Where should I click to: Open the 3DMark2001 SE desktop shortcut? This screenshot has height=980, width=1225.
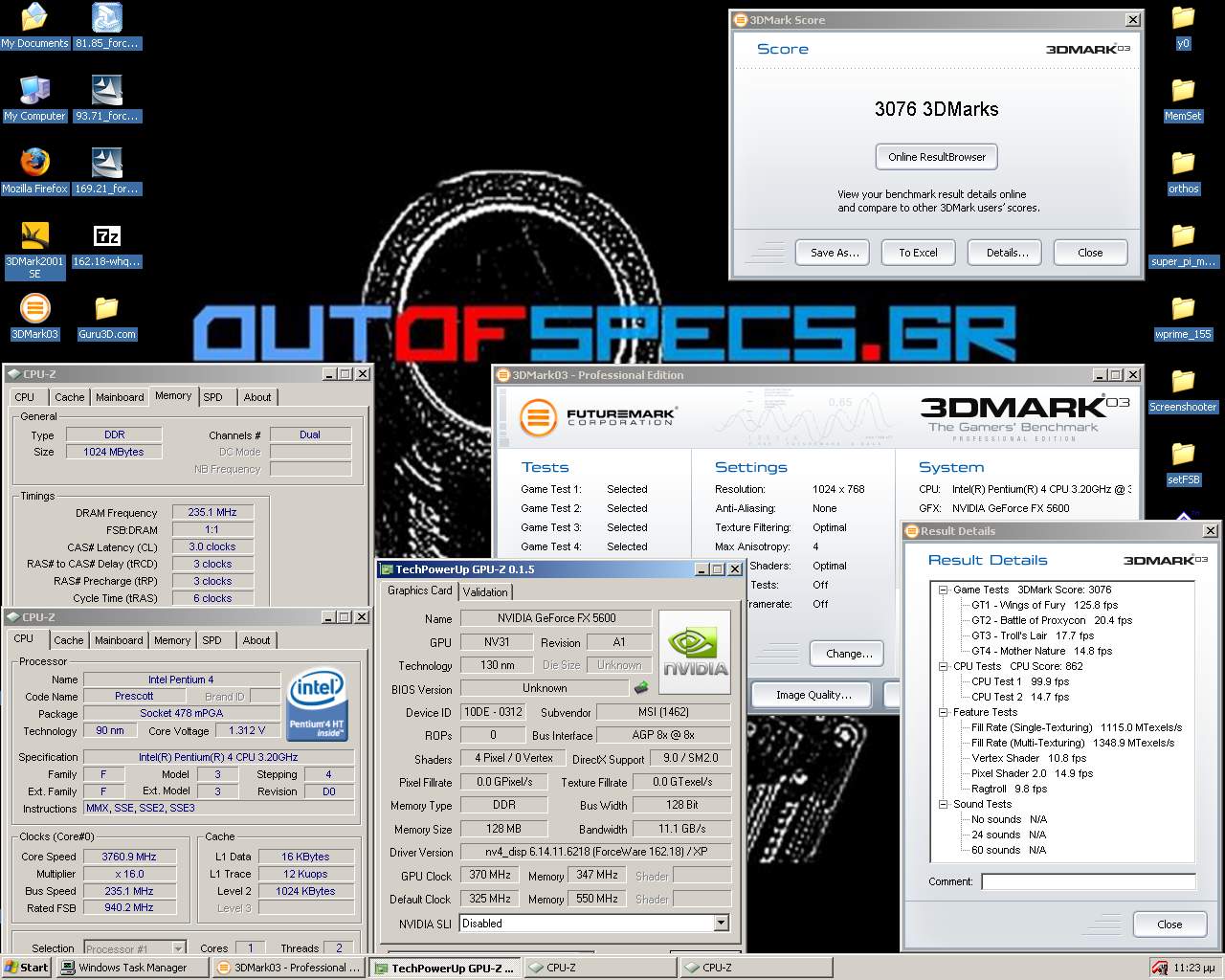pos(34,250)
